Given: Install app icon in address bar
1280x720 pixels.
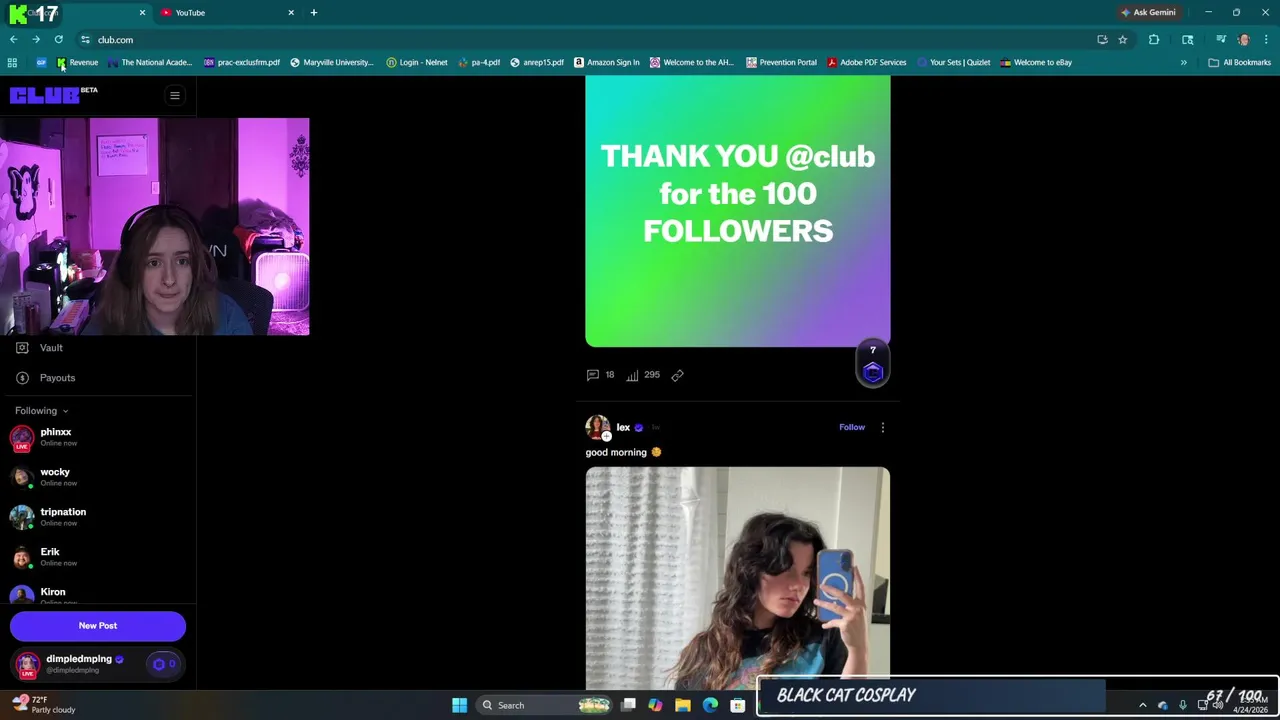Looking at the screenshot, I should coord(1102,40).
